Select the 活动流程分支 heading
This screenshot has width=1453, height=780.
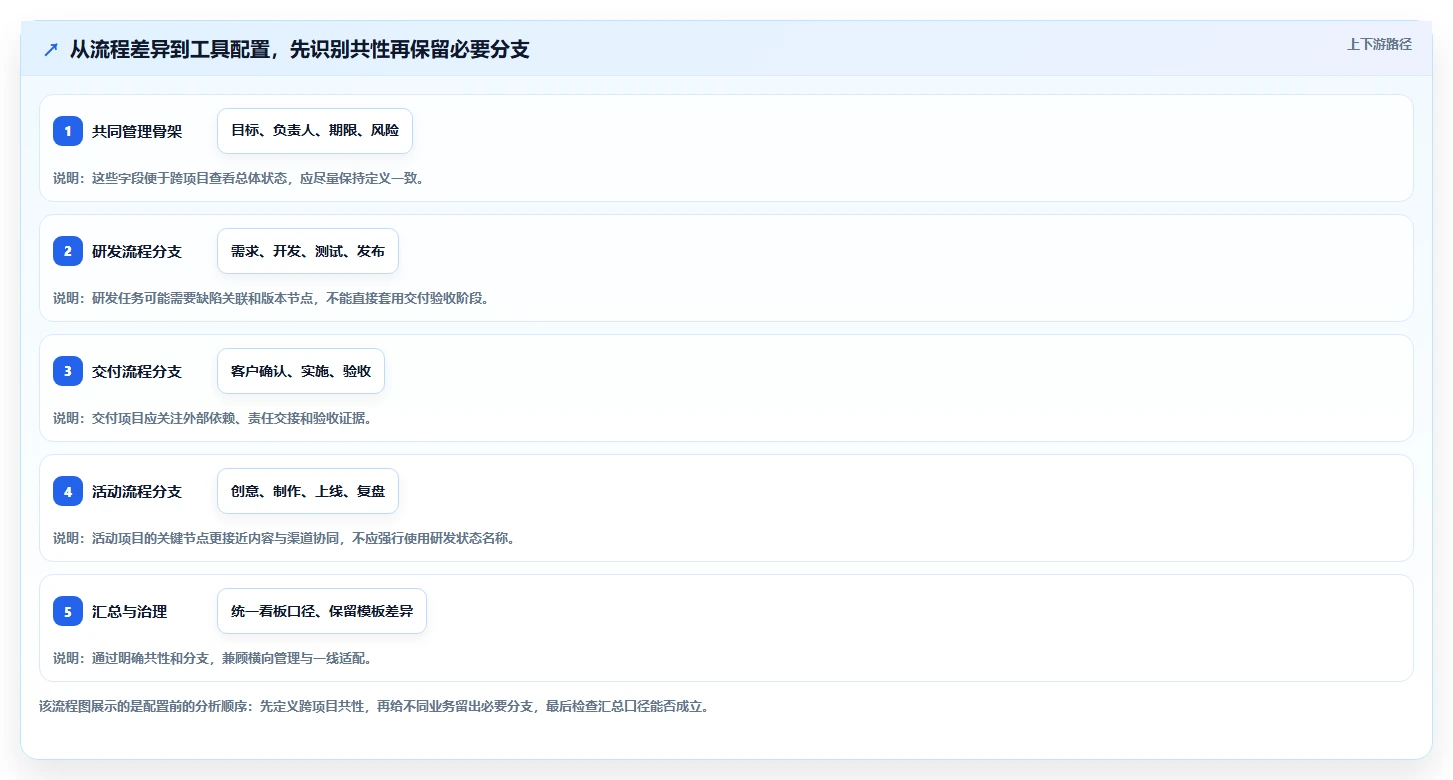point(137,491)
